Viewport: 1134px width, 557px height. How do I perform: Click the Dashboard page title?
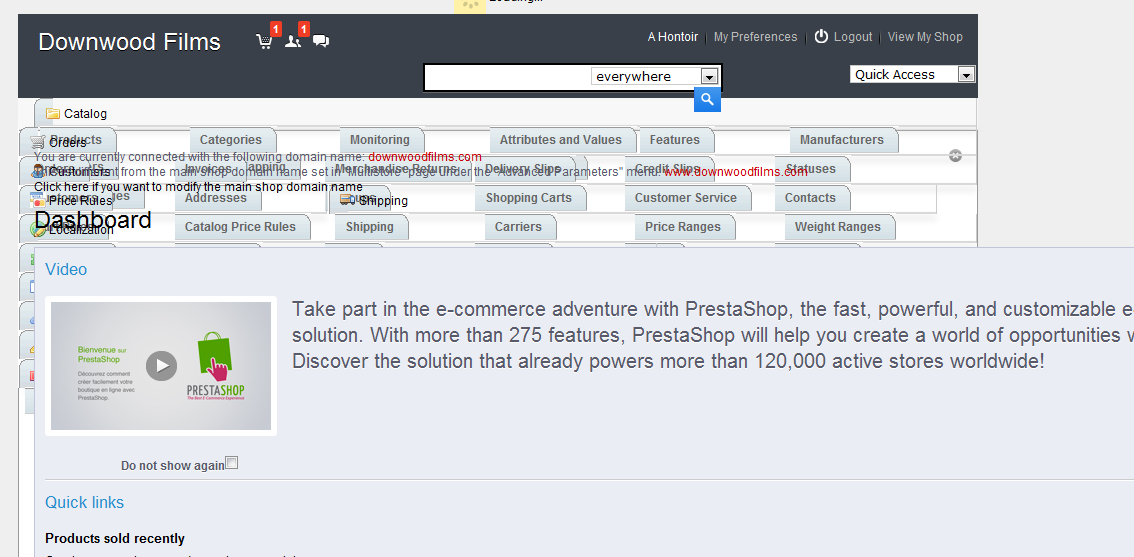(x=93, y=220)
